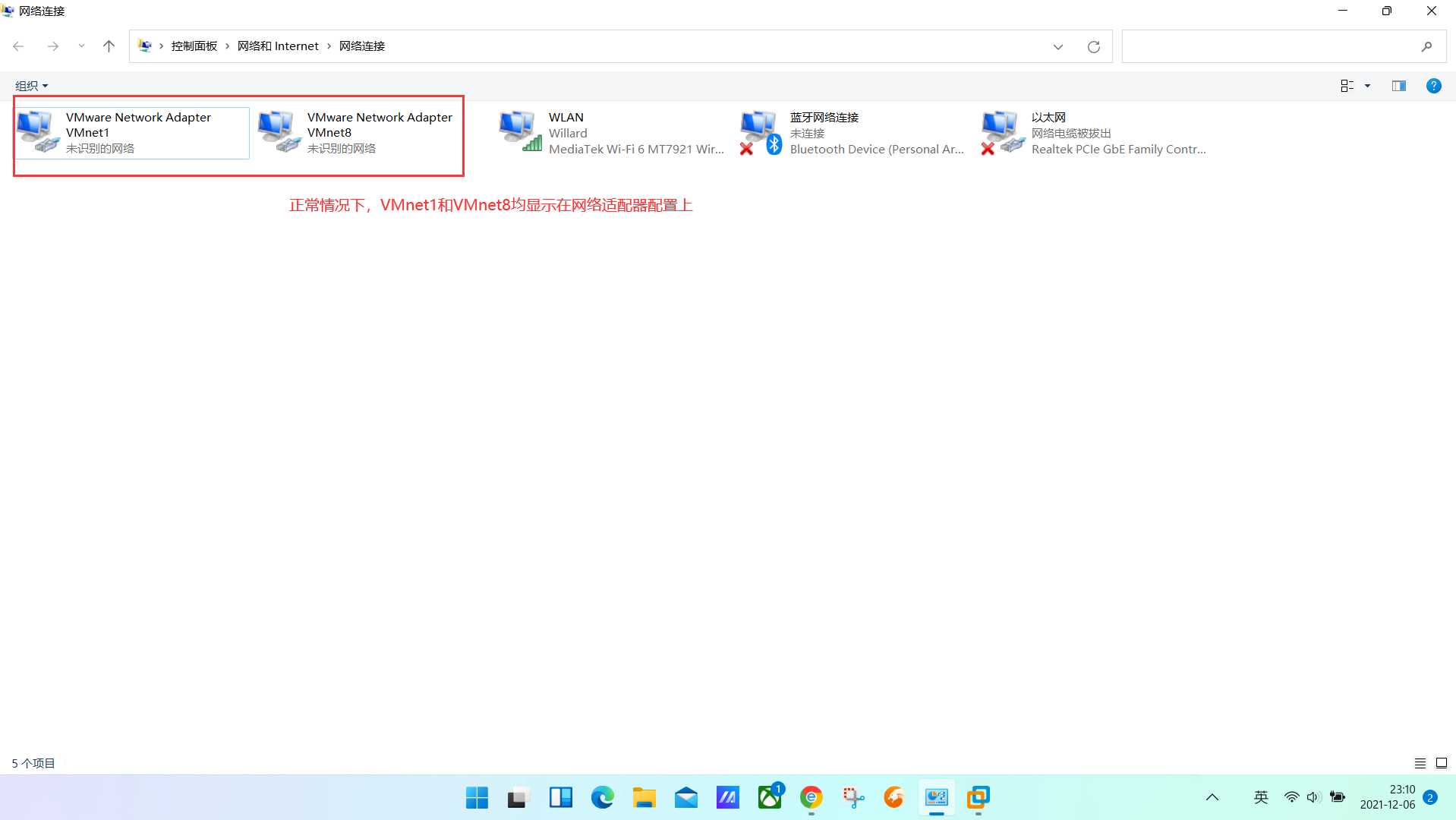Open the Windows Start menu

click(x=477, y=797)
